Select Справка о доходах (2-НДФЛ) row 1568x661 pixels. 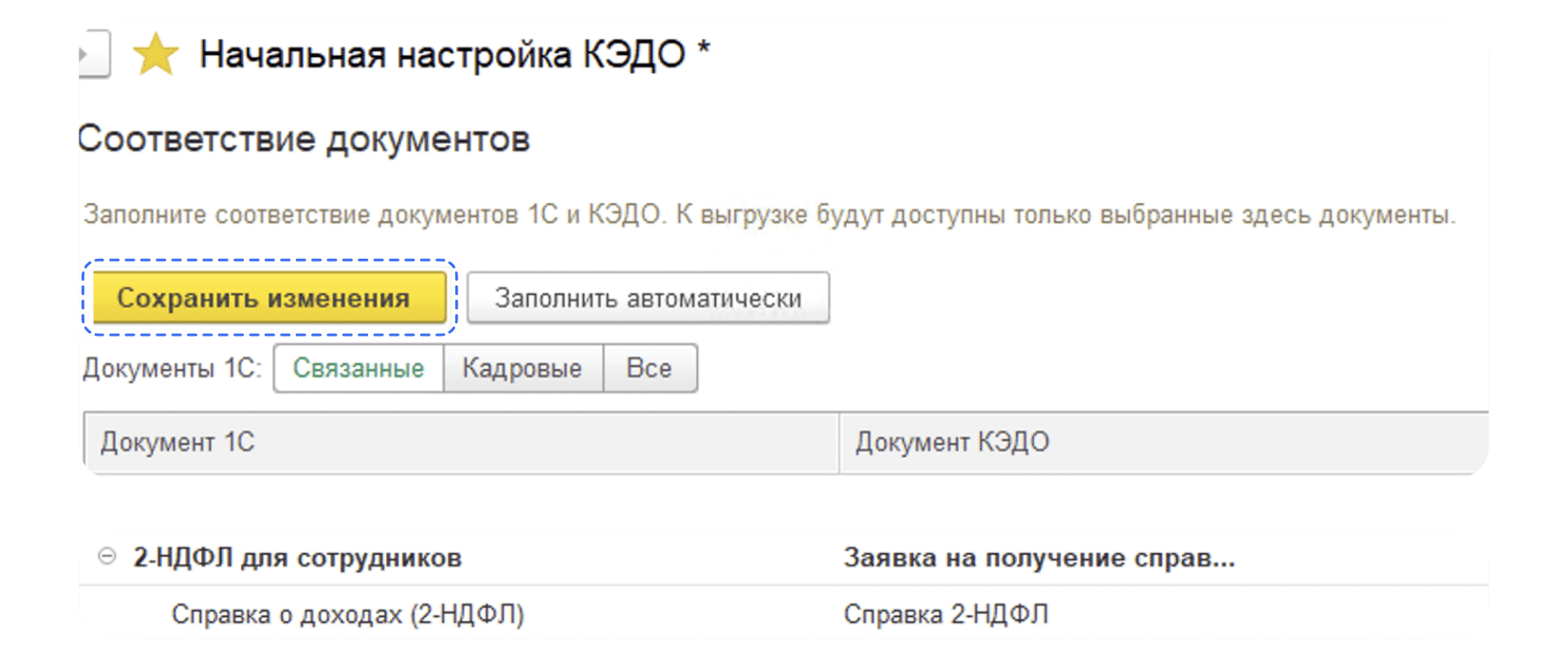pos(784,615)
